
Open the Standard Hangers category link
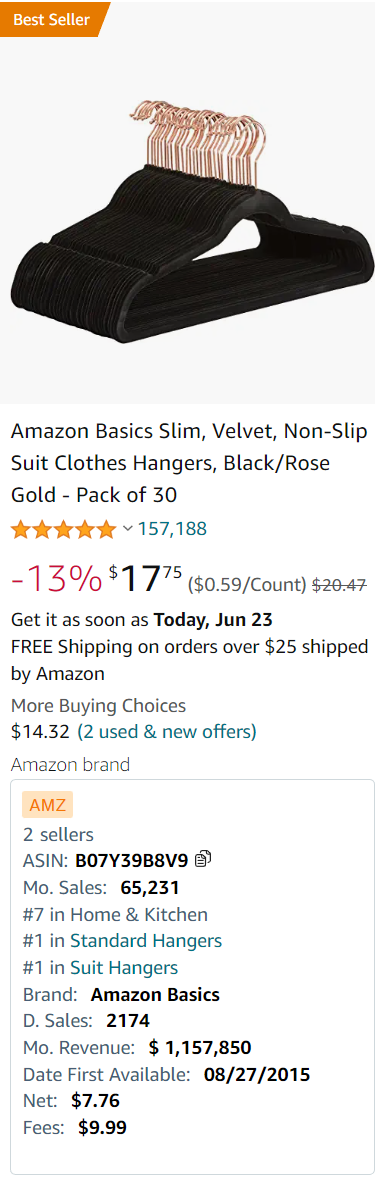[146, 940]
